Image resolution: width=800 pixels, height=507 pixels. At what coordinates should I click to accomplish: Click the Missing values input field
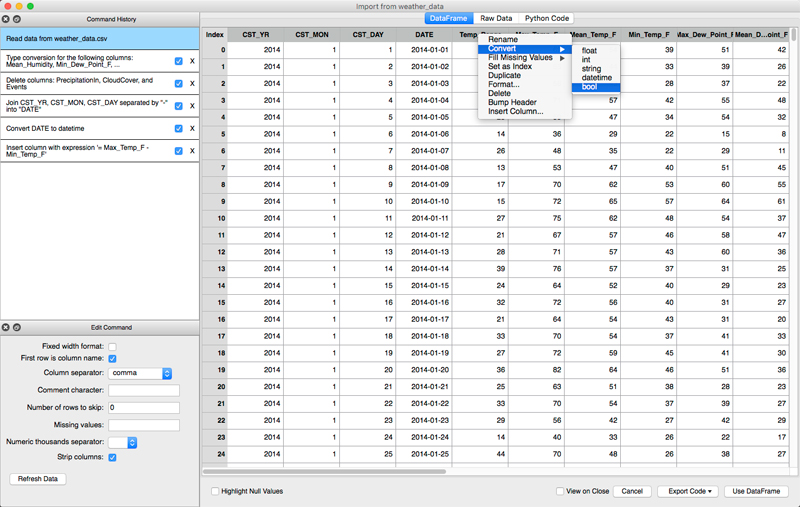point(144,425)
